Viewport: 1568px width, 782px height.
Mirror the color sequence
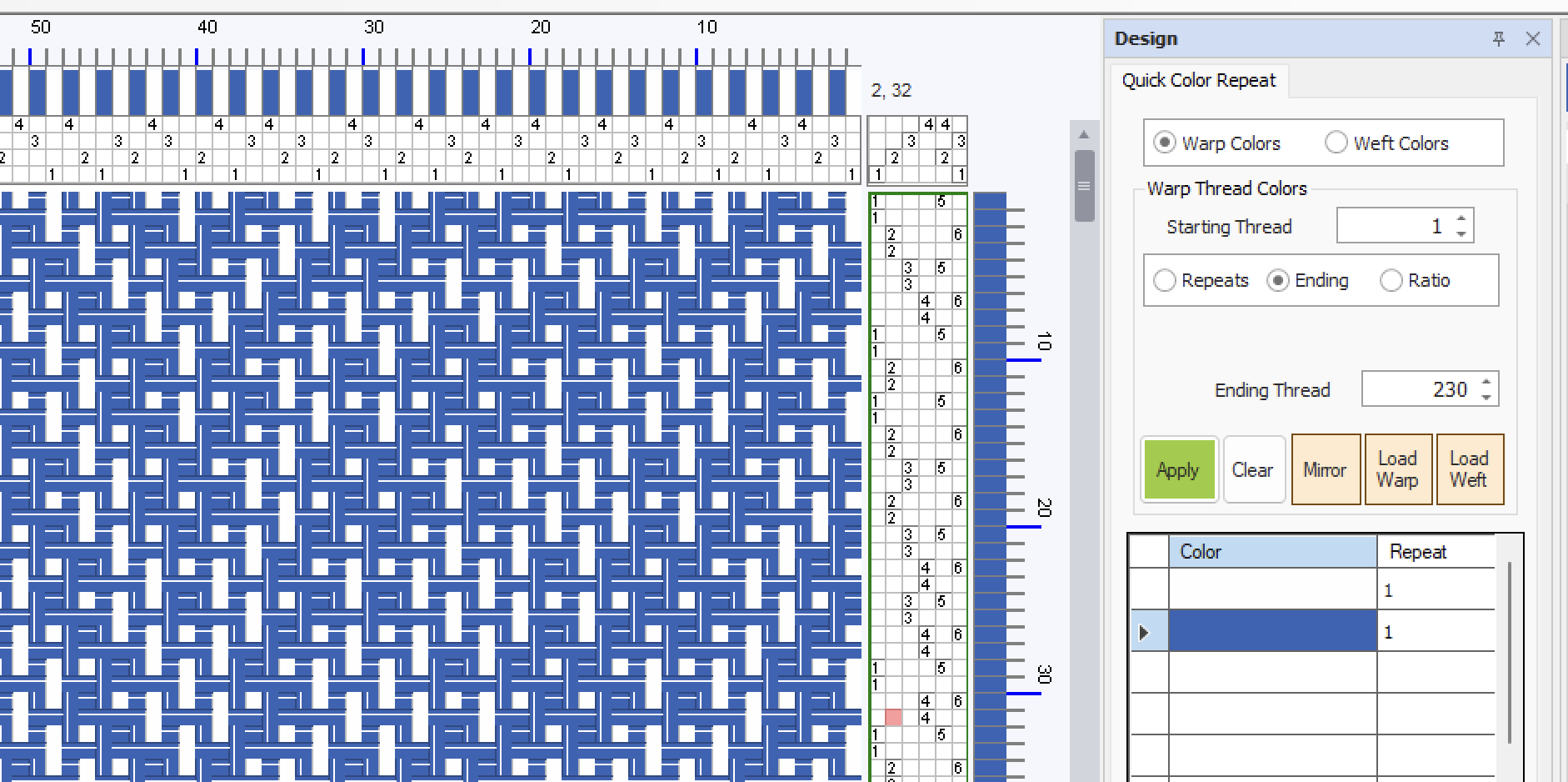click(x=1325, y=470)
